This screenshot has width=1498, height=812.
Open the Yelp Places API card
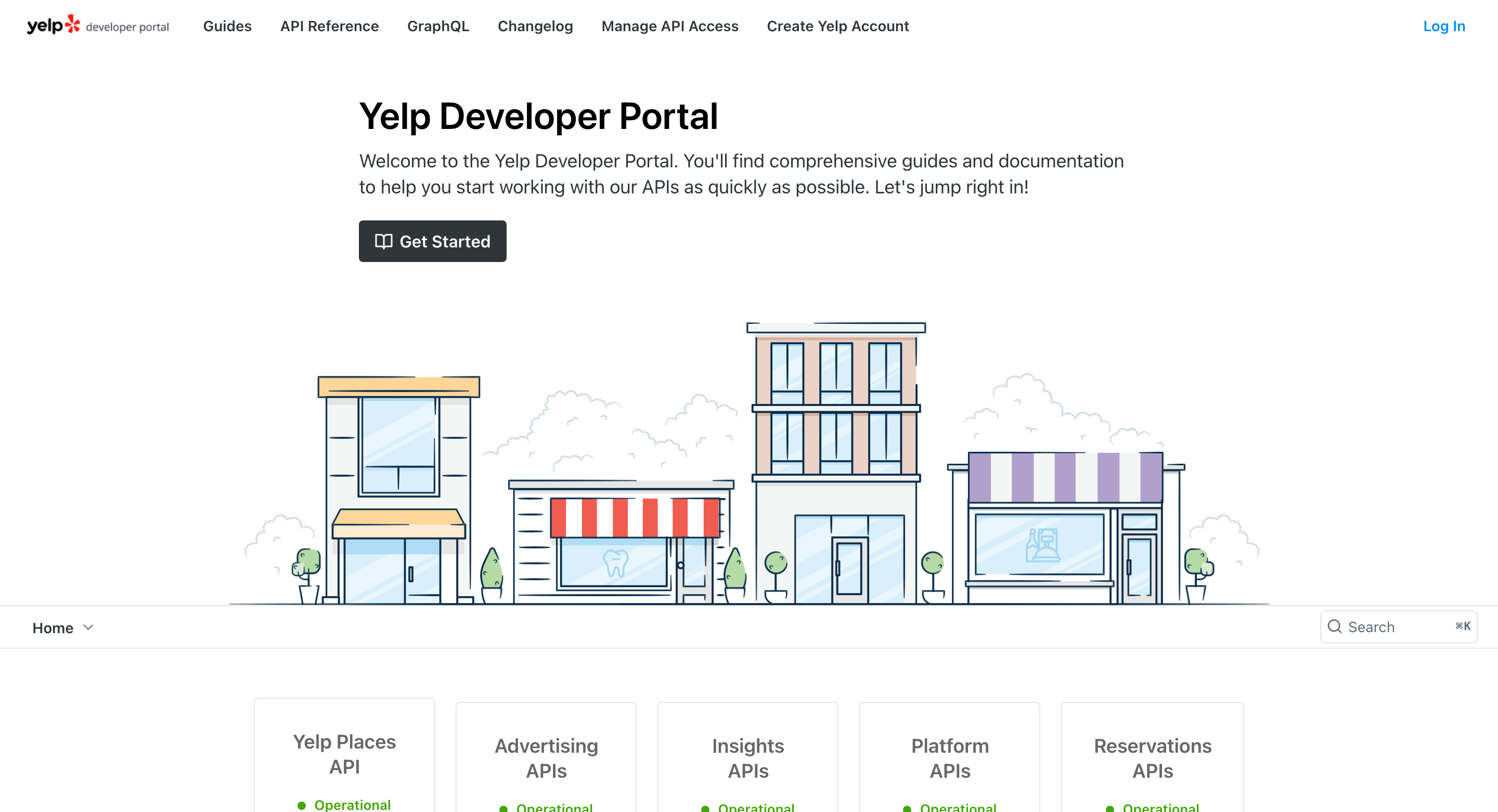[344, 755]
